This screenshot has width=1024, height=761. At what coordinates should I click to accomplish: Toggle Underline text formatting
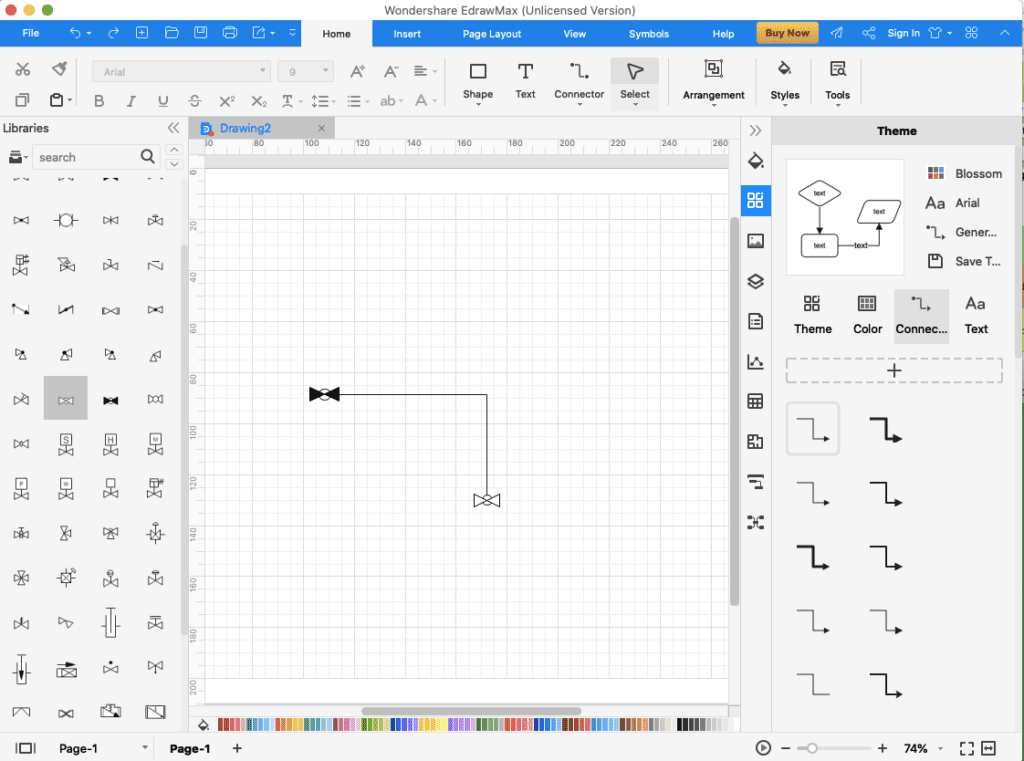pos(163,101)
